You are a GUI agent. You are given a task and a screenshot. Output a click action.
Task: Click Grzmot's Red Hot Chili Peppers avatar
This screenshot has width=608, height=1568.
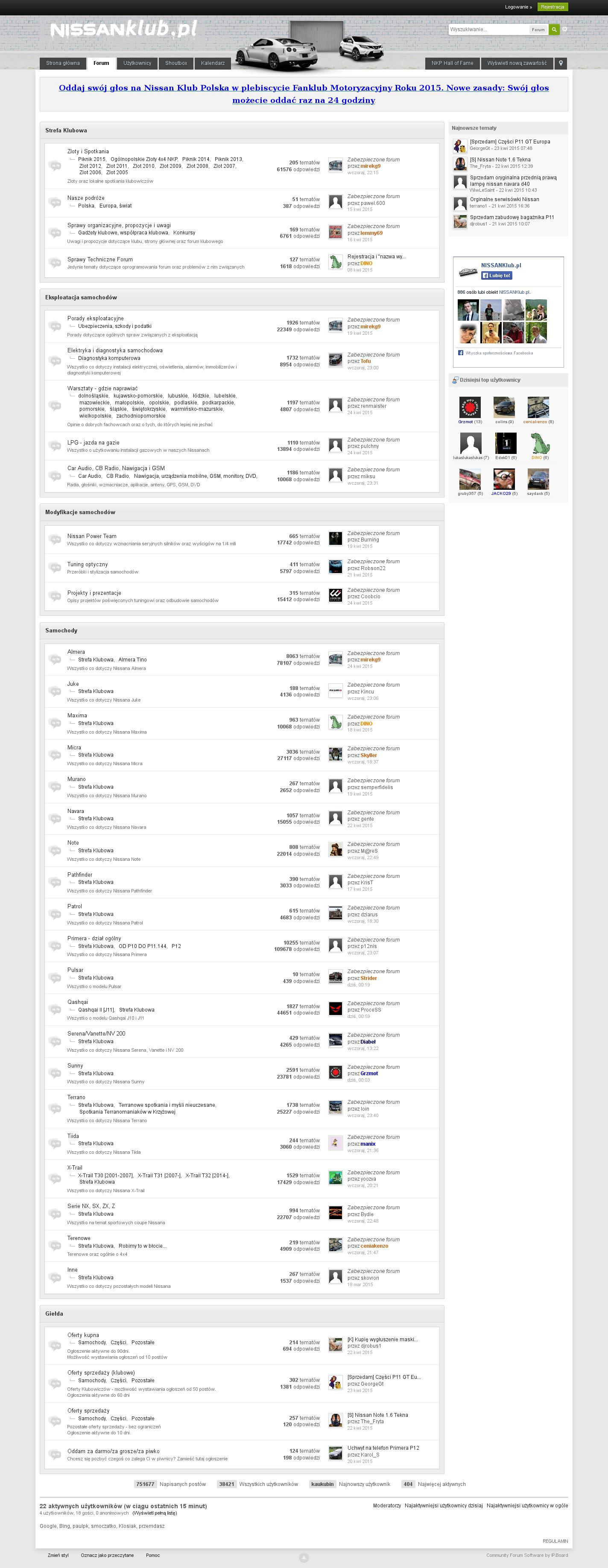[x=470, y=407]
